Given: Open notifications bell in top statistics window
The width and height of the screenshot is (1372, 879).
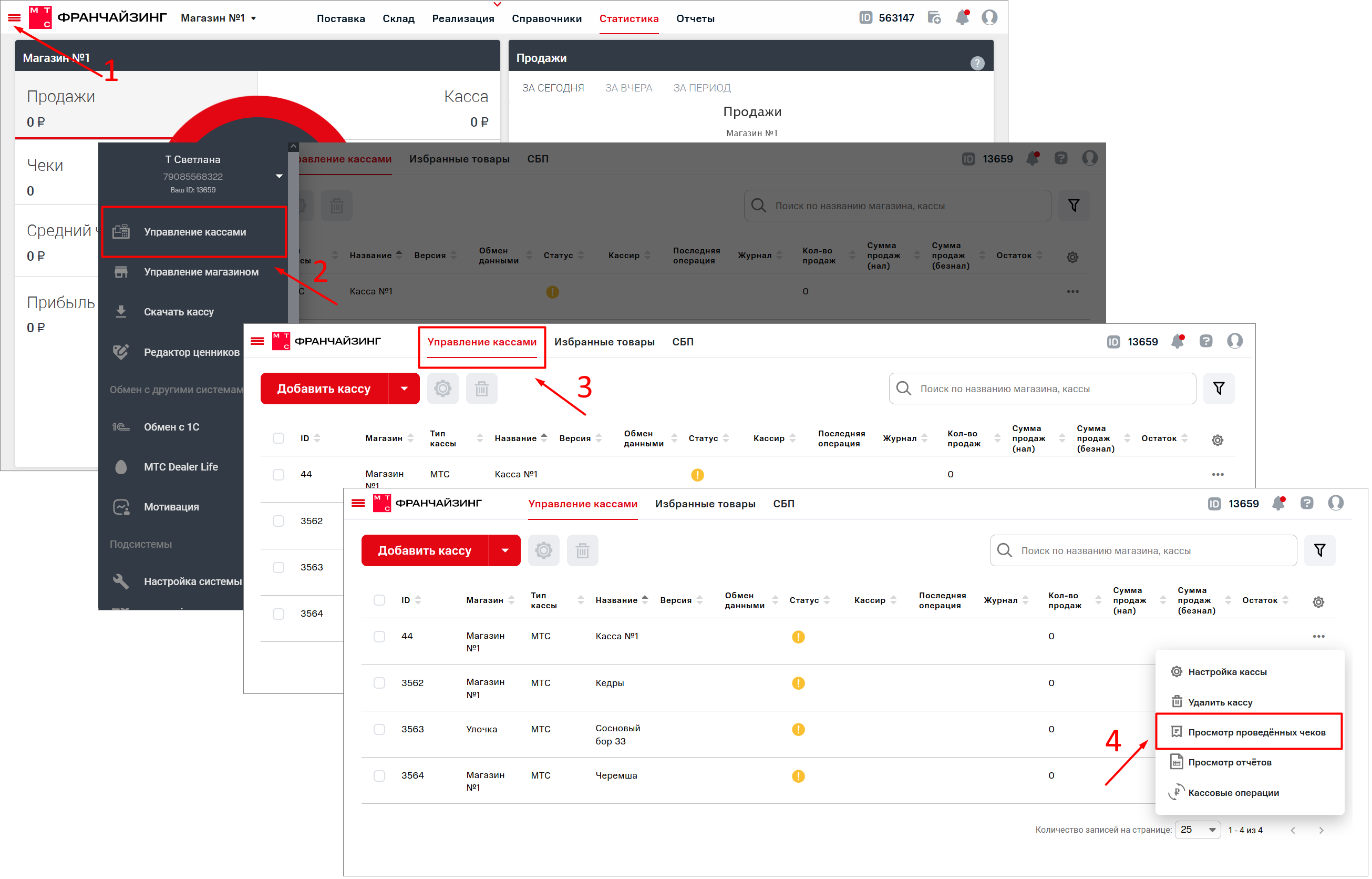Looking at the screenshot, I should click(x=962, y=18).
